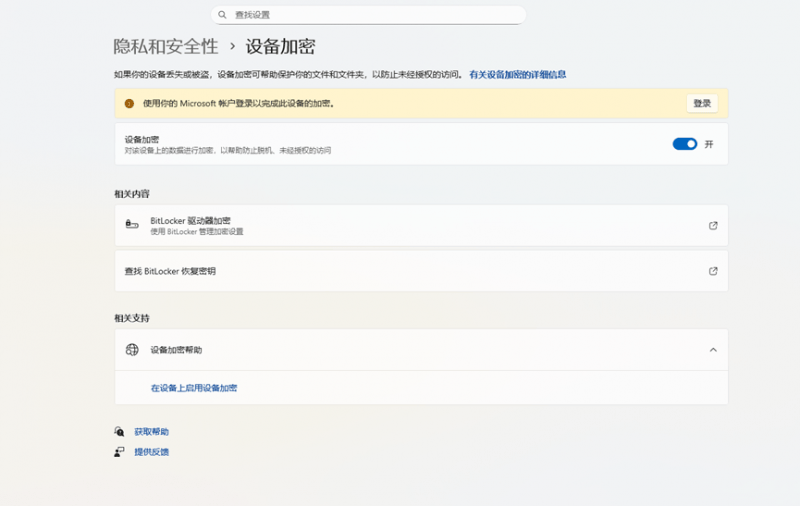Collapse the 设备加密帮助 section with the chevron
The height and width of the screenshot is (506, 800).
(713, 350)
